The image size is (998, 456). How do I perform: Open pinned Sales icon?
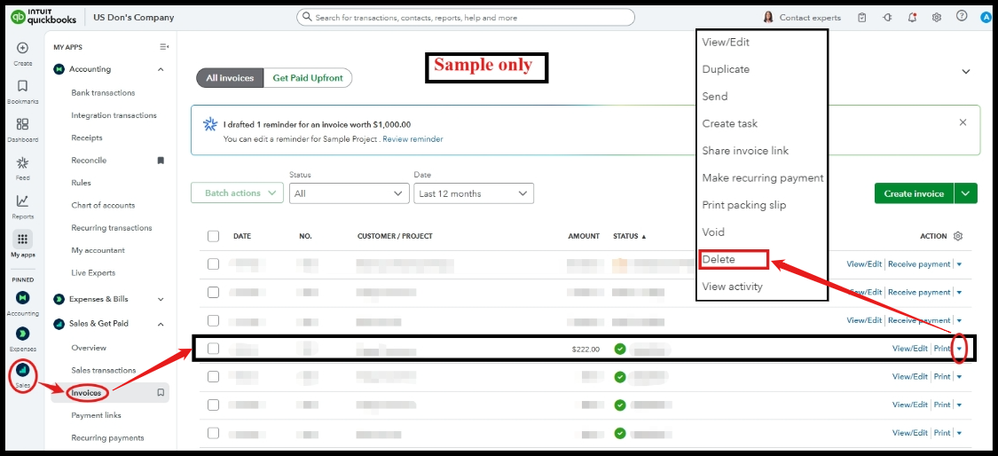pyautogui.click(x=22, y=369)
